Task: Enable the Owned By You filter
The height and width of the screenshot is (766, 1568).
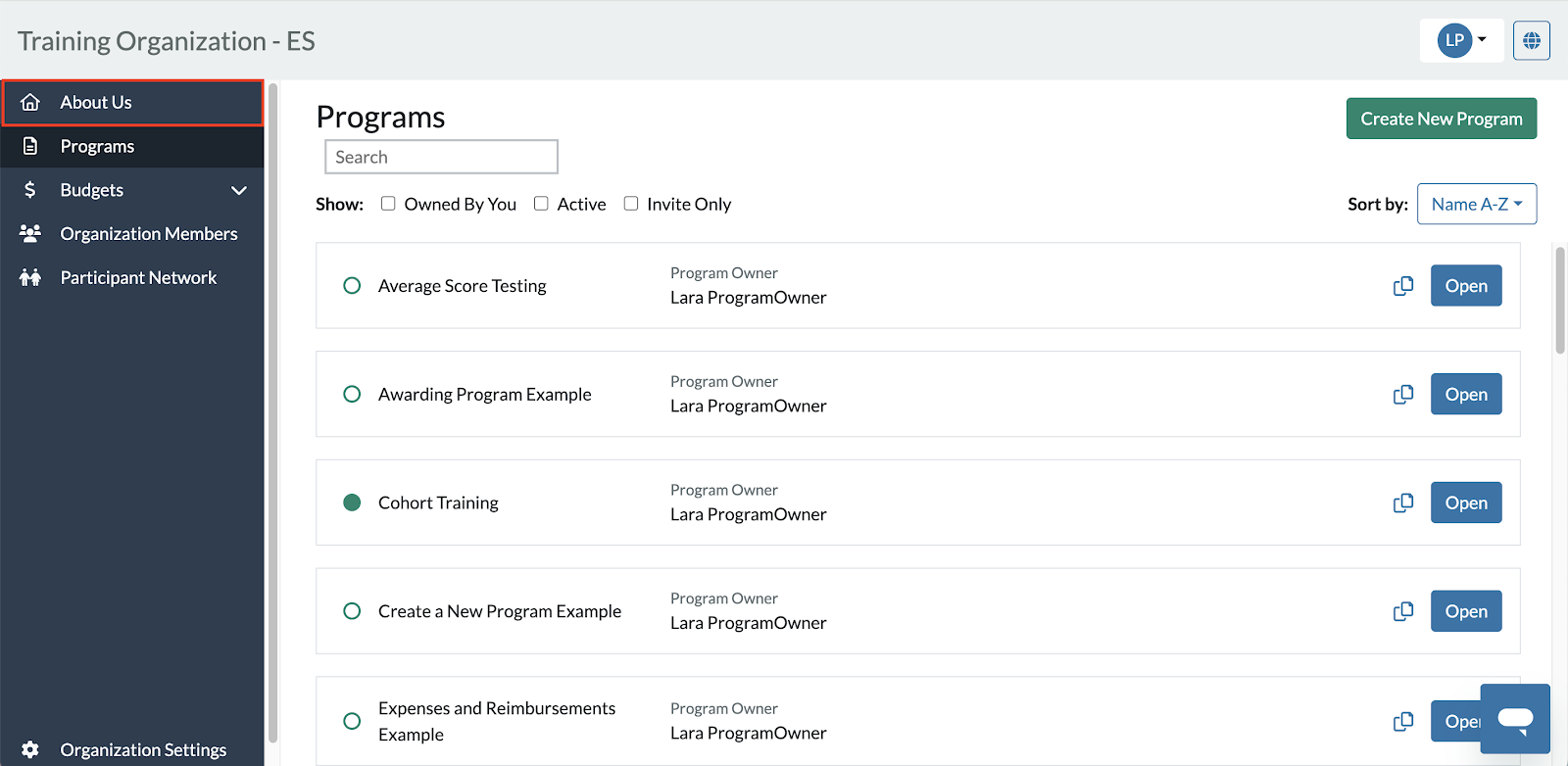Action: pos(388,204)
